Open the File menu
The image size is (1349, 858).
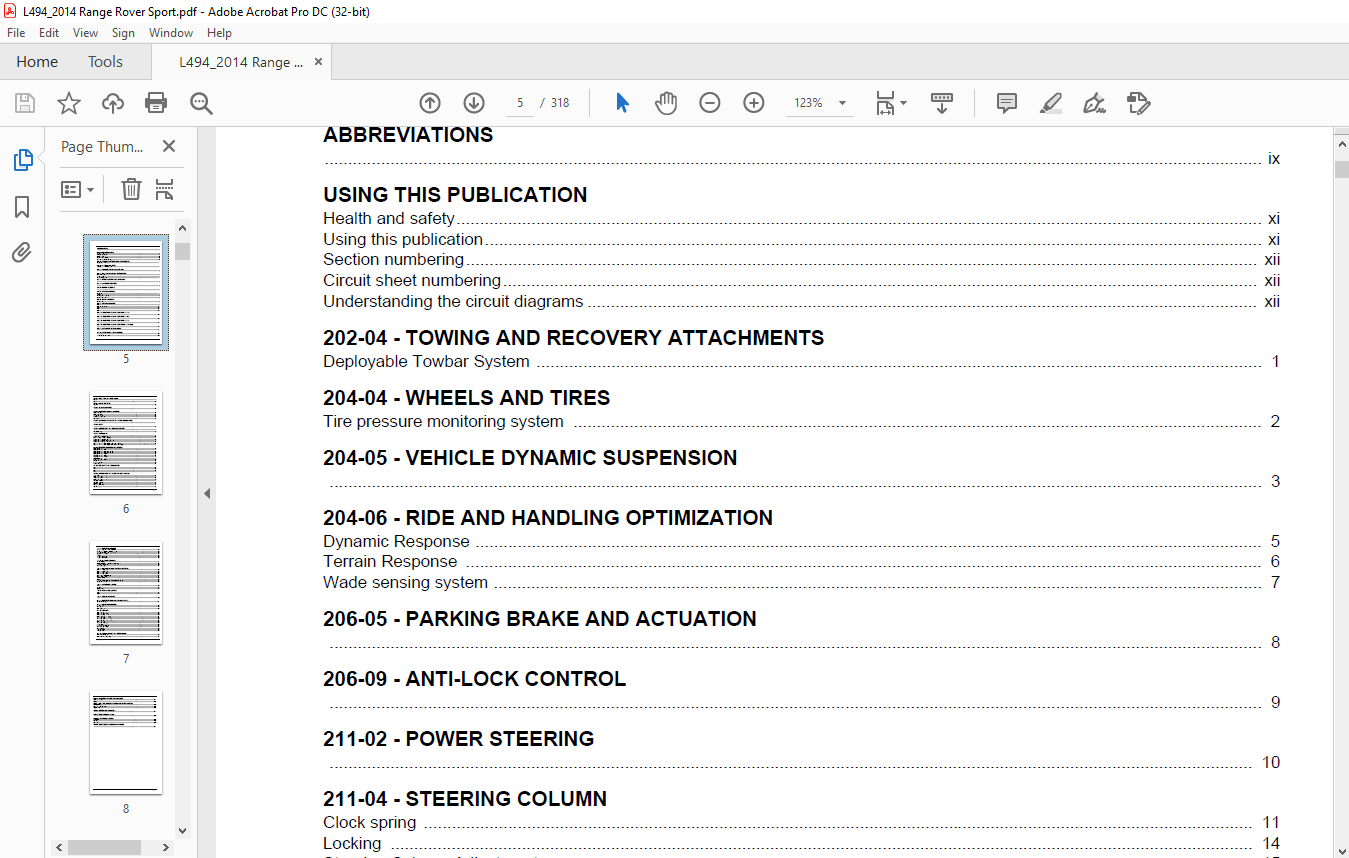click(16, 33)
